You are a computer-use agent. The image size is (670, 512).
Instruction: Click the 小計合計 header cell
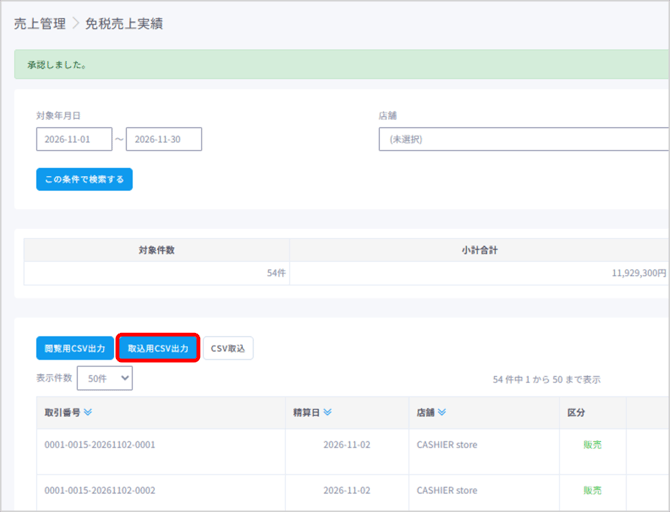[479, 250]
